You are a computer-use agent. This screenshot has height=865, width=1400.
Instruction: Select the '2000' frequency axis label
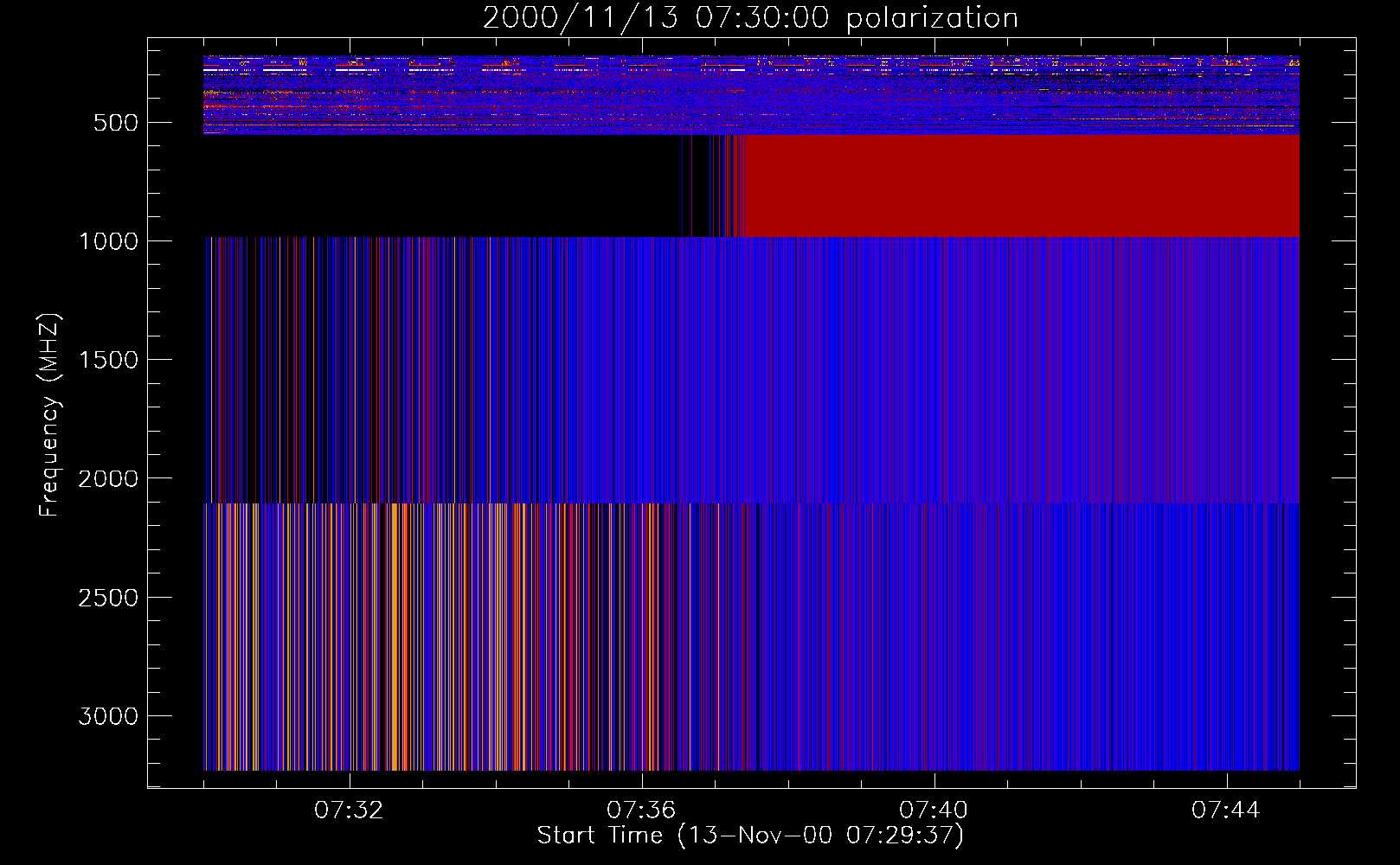point(108,478)
